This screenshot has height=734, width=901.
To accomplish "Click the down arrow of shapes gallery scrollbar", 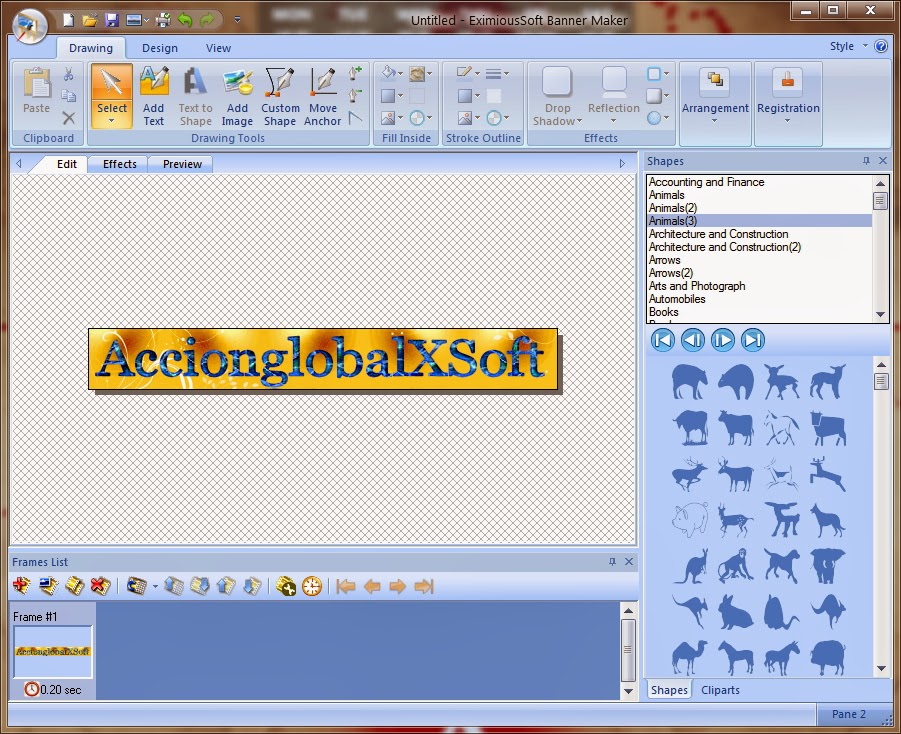I will pos(881,668).
